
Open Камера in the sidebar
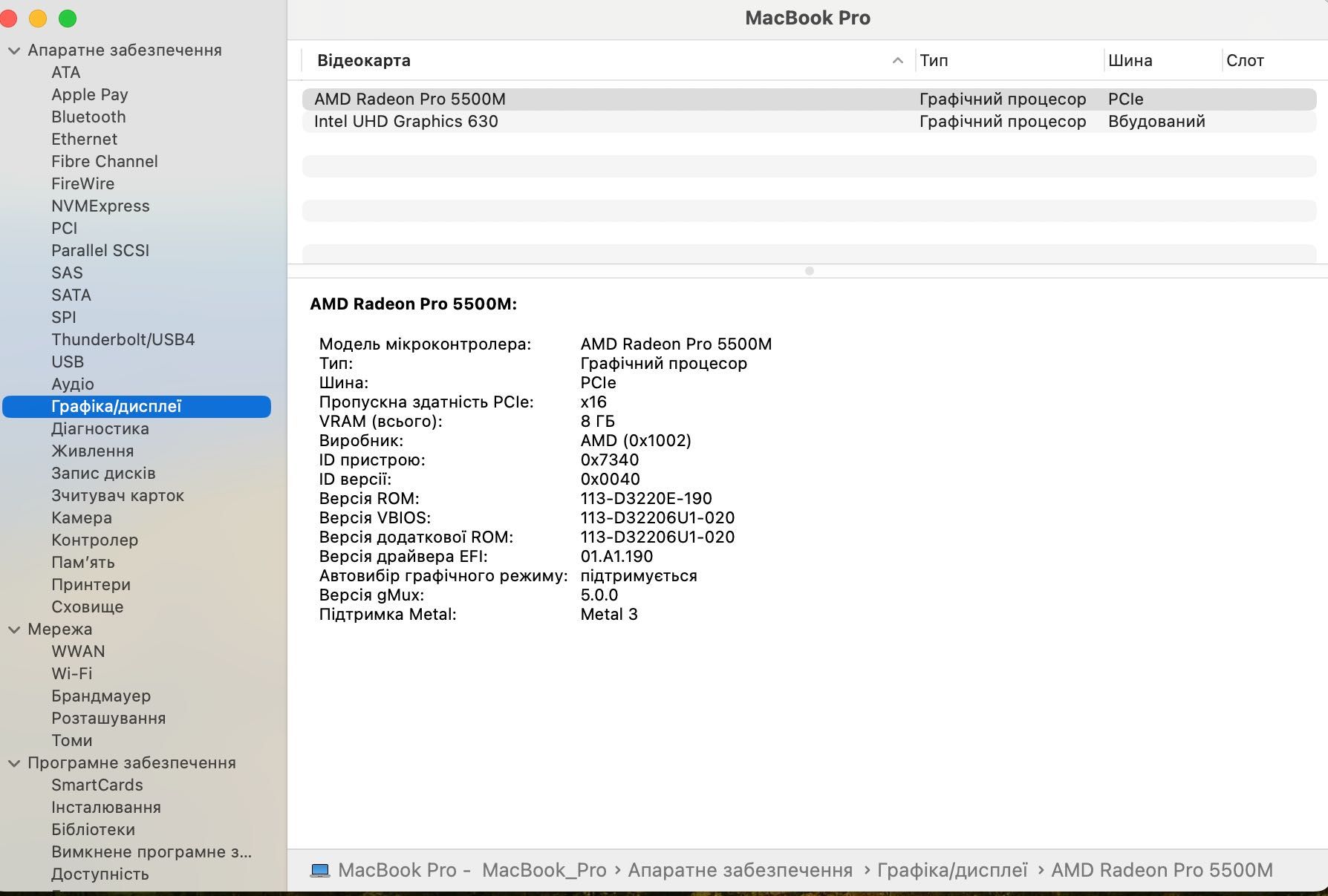click(x=82, y=518)
